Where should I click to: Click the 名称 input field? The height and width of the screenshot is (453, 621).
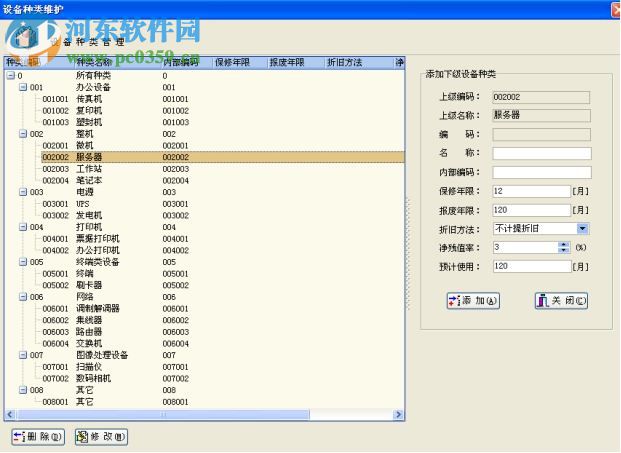click(x=542, y=153)
